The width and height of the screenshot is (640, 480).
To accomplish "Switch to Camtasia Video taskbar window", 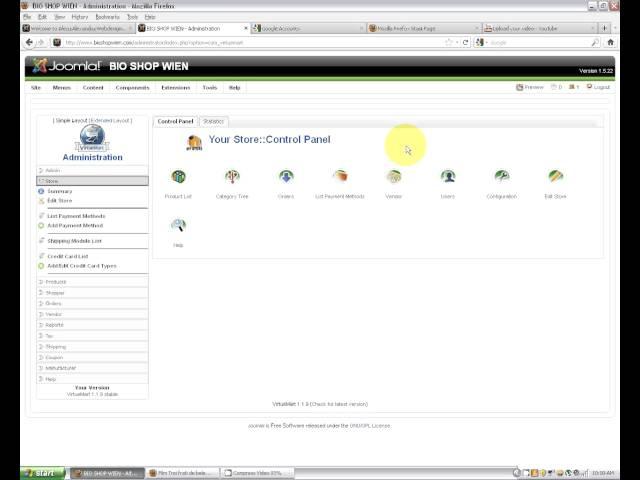I will (258, 473).
